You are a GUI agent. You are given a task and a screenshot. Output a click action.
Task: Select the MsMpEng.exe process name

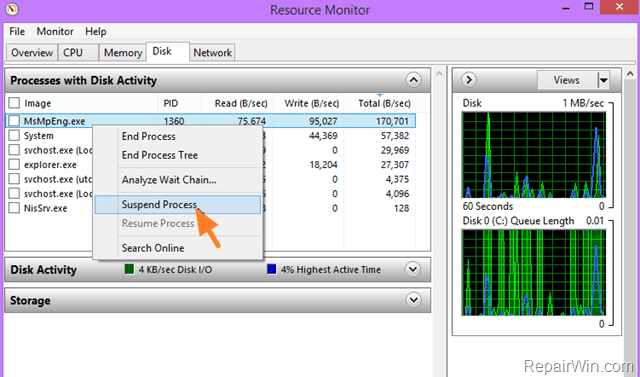(54, 121)
